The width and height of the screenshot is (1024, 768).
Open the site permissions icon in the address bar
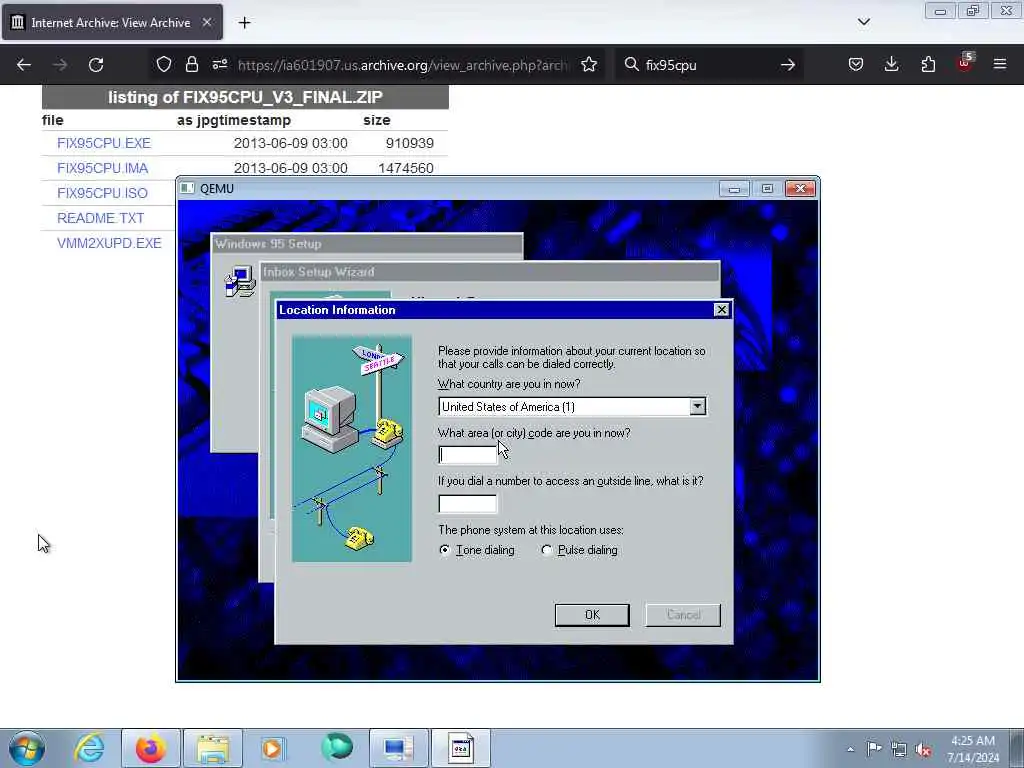click(219, 64)
